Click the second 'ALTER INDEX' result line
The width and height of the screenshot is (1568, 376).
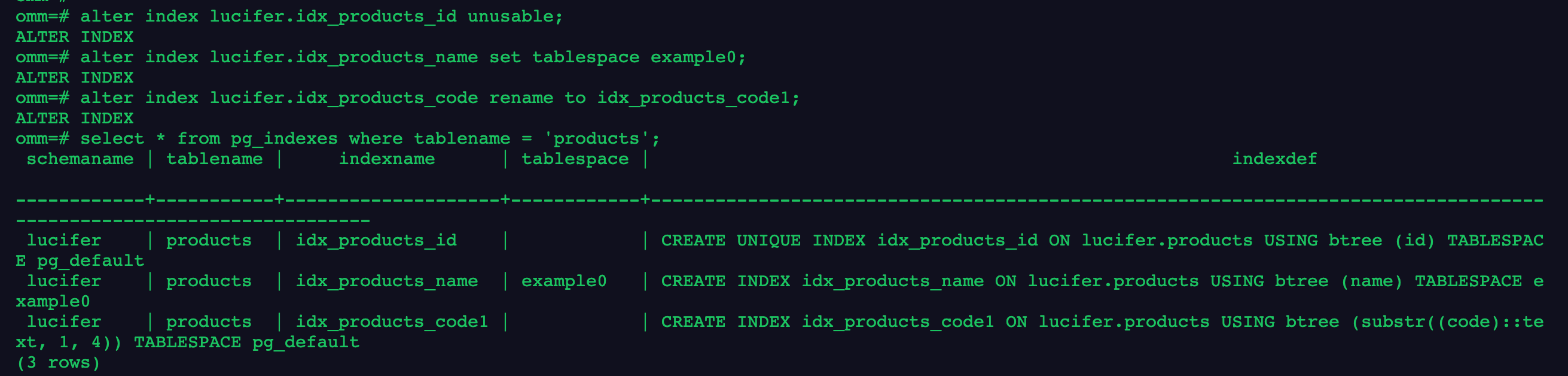[x=74, y=78]
